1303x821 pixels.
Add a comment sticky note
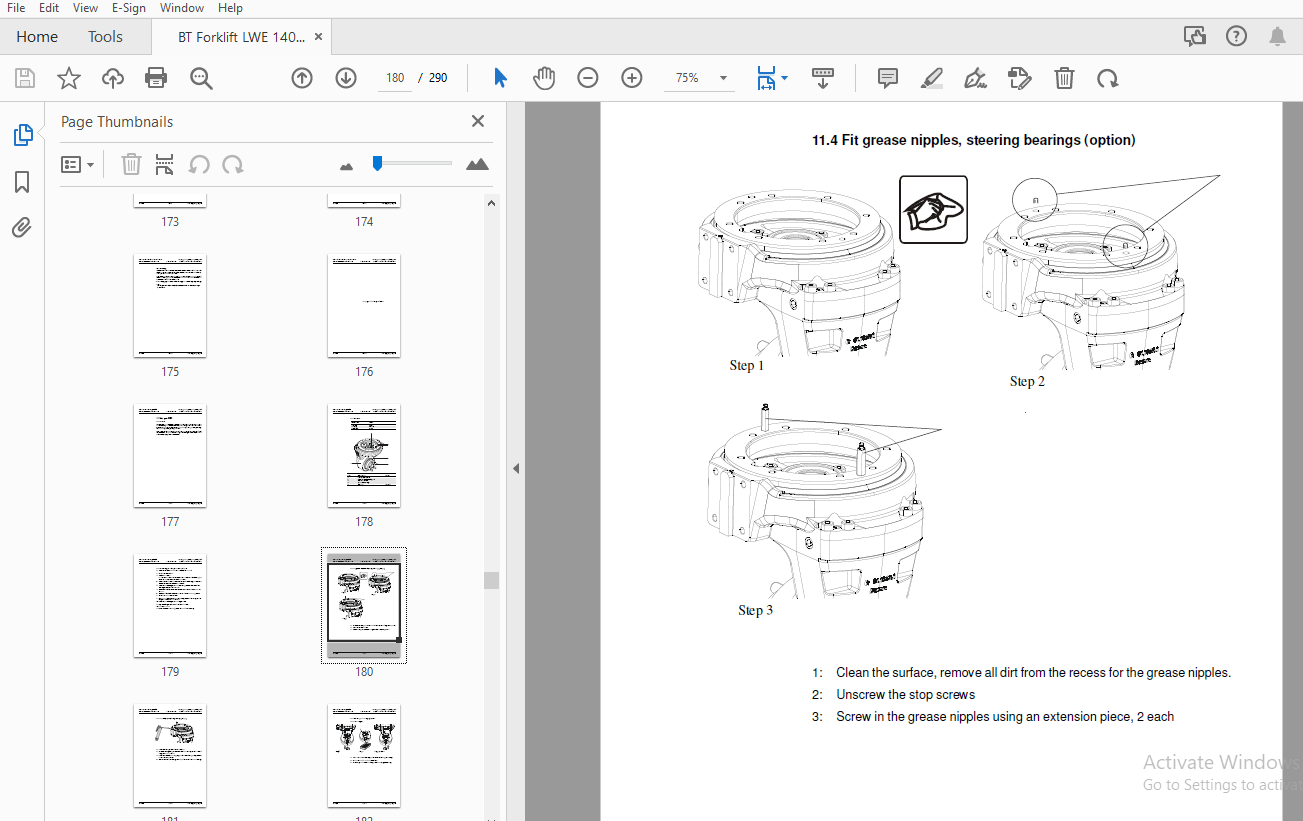click(x=888, y=78)
